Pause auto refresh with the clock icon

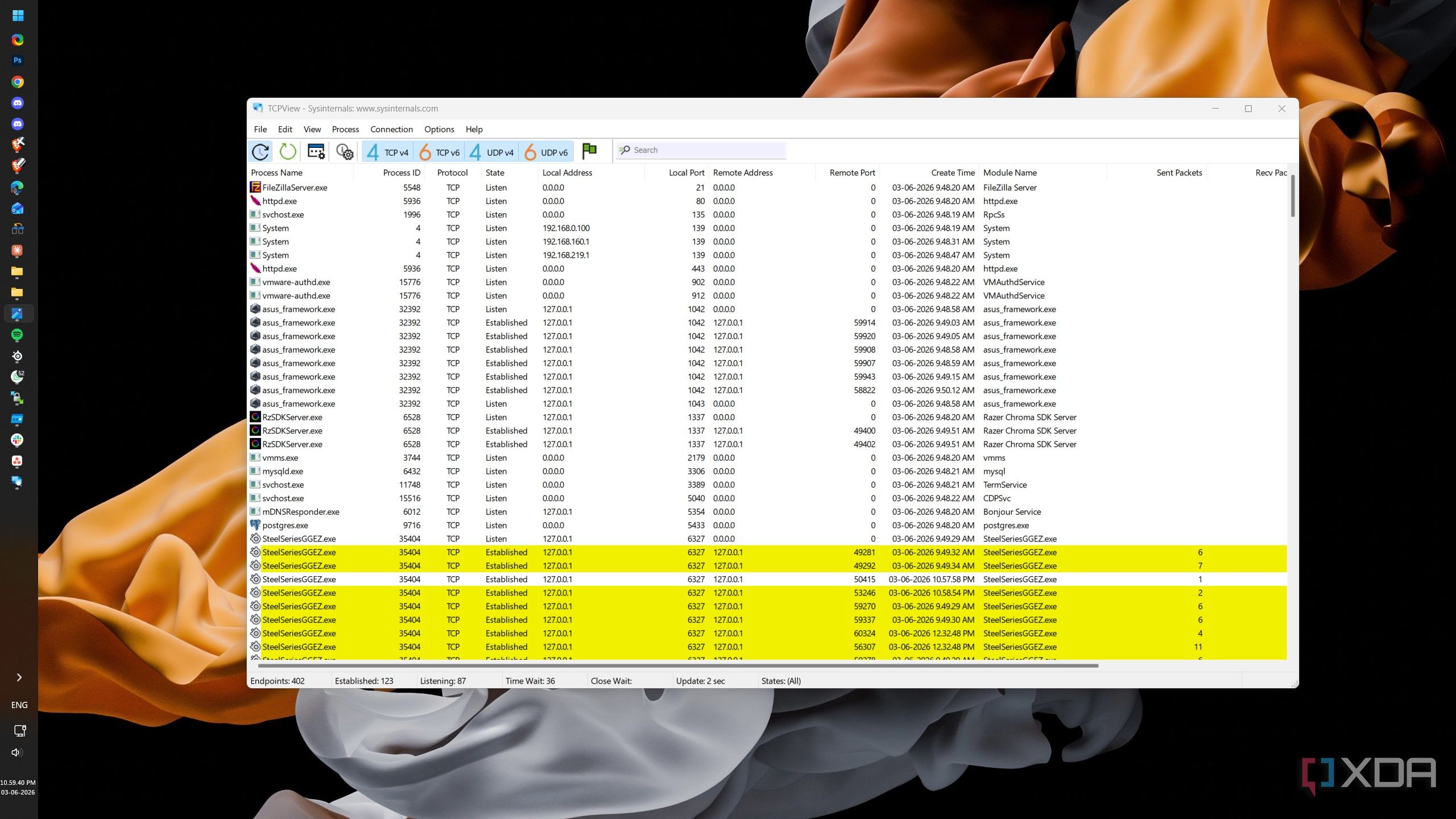pyautogui.click(x=260, y=152)
